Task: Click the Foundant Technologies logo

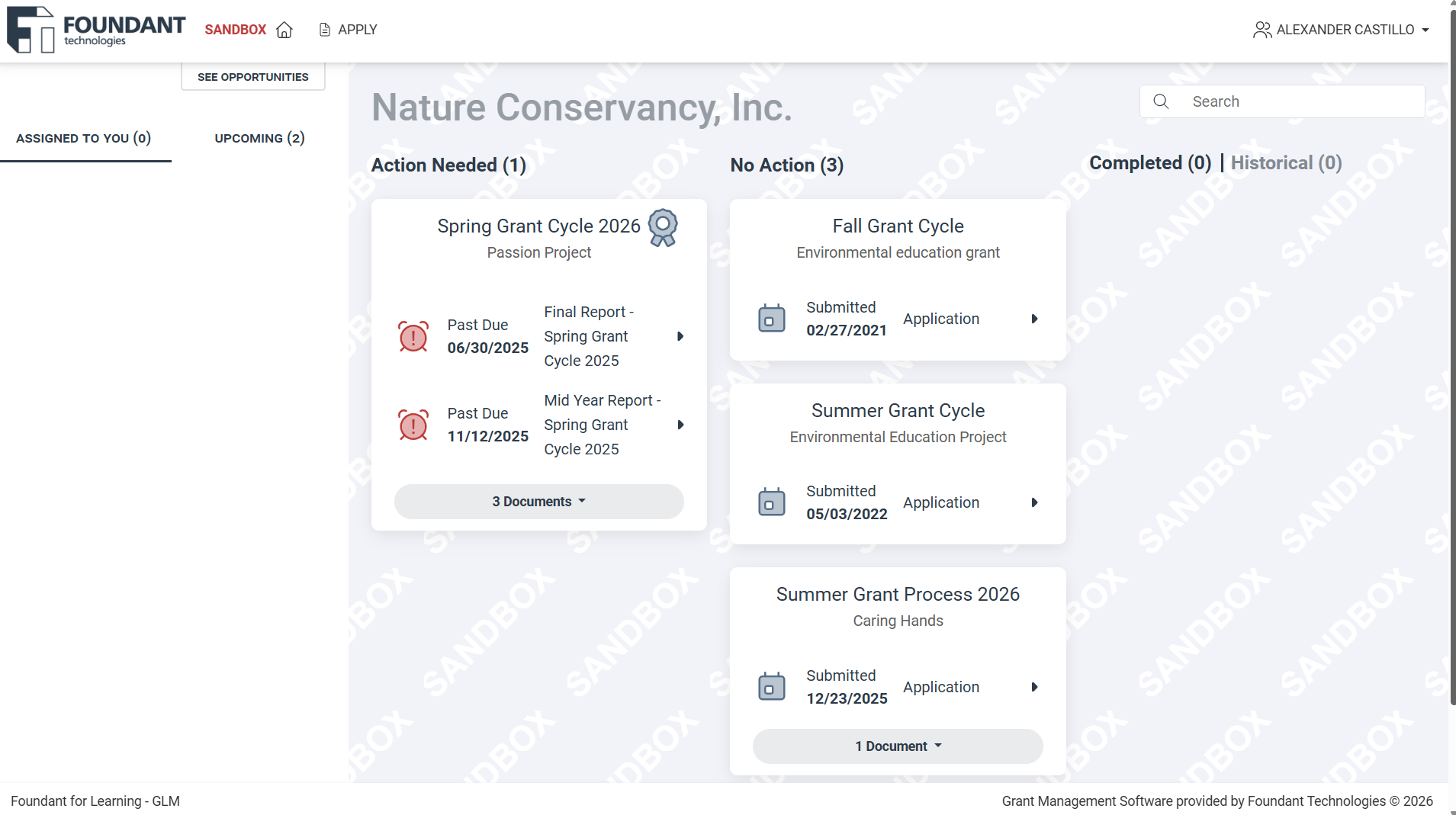Action: [x=96, y=30]
